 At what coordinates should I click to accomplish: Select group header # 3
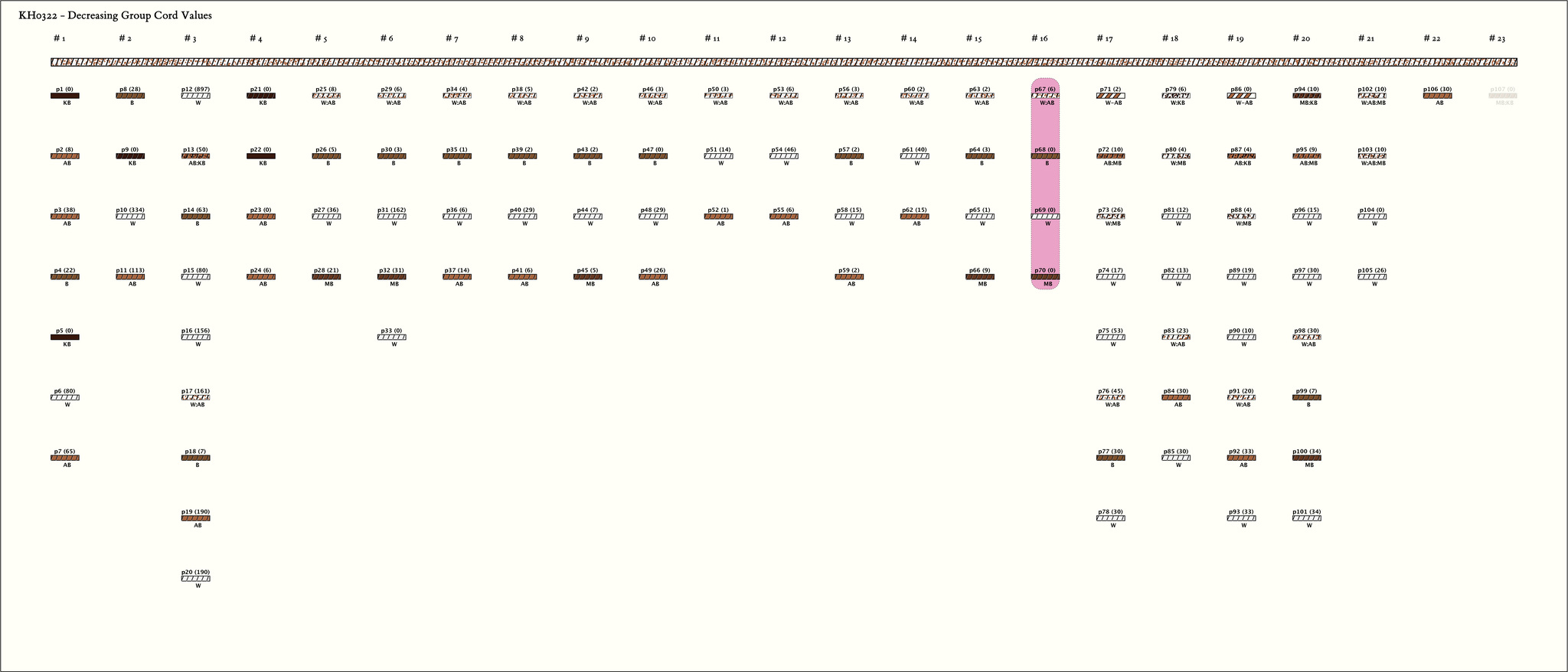click(190, 38)
